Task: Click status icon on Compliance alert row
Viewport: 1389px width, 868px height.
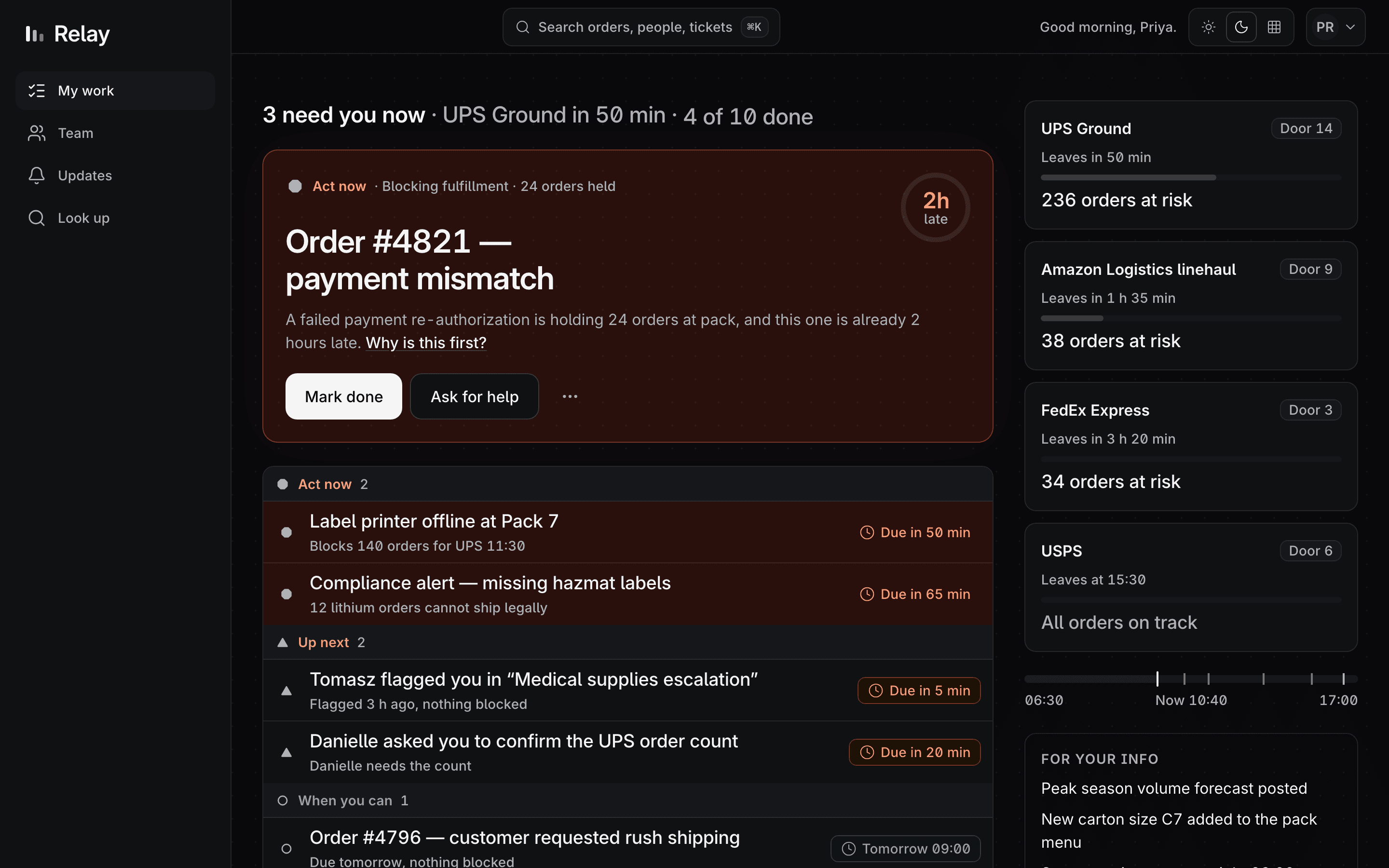Action: pos(286,594)
